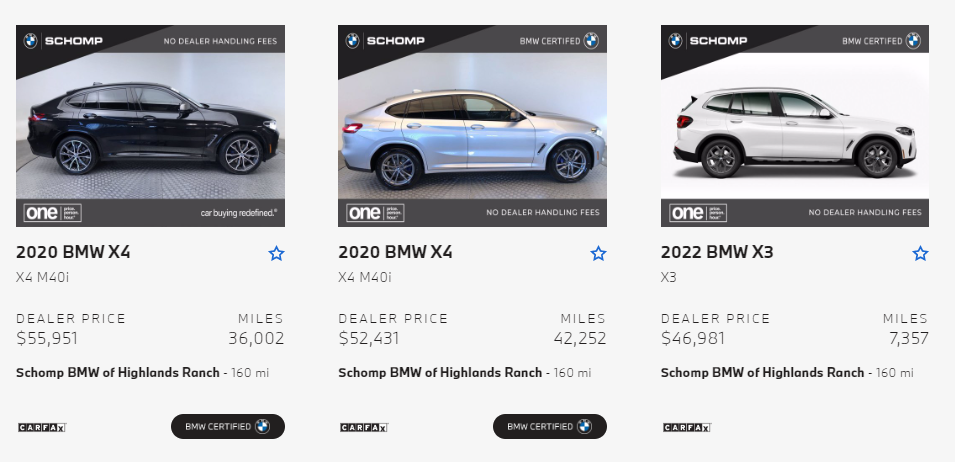Open the 2022 BMW X3 listing title
The height and width of the screenshot is (462, 955).
[x=717, y=252]
